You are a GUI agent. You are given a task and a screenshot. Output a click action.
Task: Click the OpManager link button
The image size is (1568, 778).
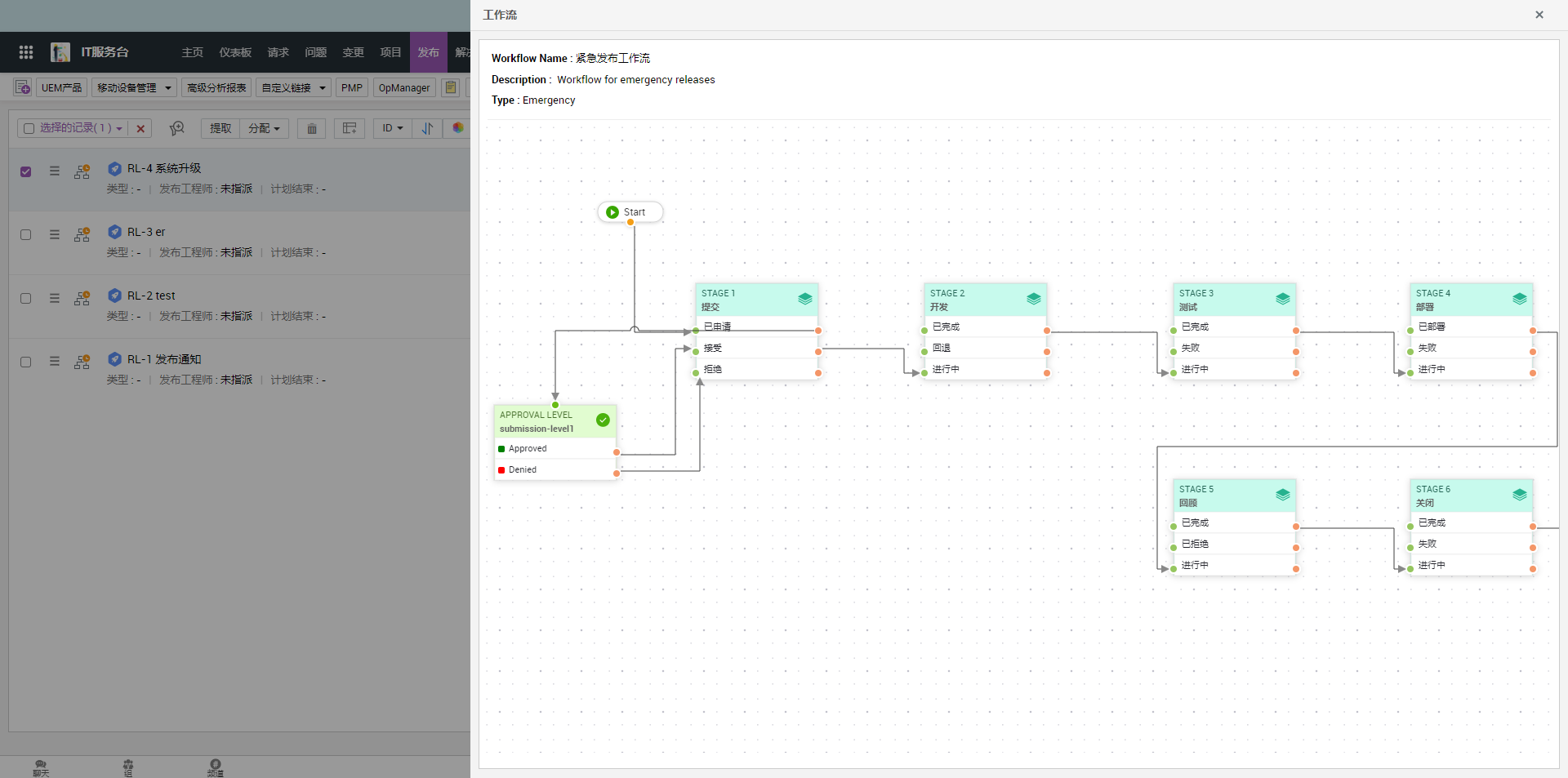pyautogui.click(x=403, y=87)
